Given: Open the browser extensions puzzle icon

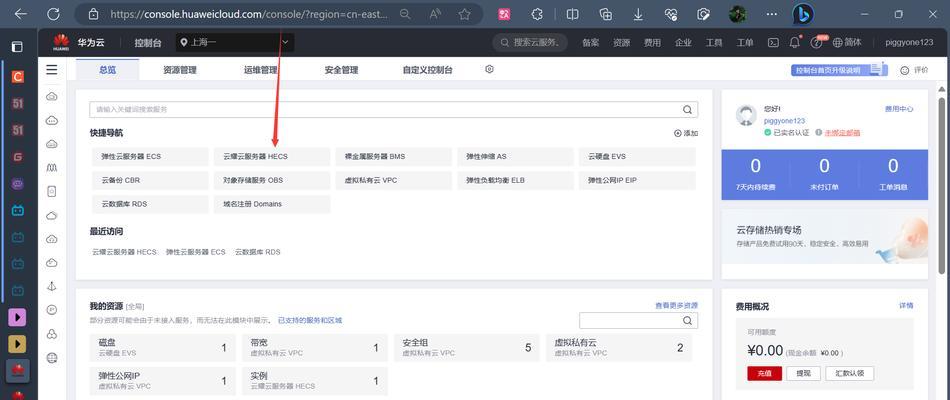Looking at the screenshot, I should coord(536,14).
